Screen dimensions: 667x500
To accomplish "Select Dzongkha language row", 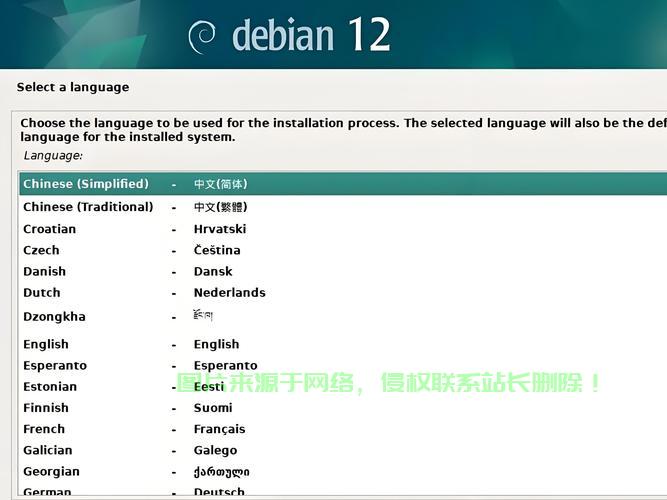I will [343, 317].
